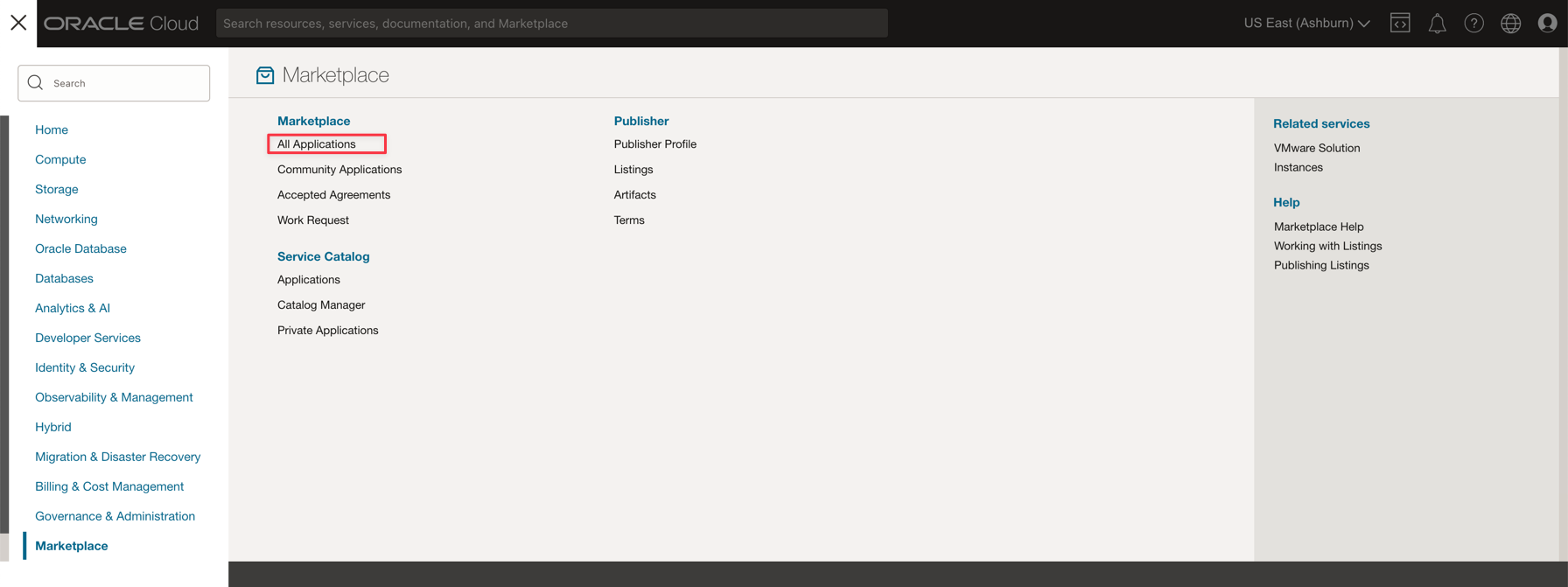The height and width of the screenshot is (587, 1568).
Task: Open language globe icon
Action: tap(1510, 24)
